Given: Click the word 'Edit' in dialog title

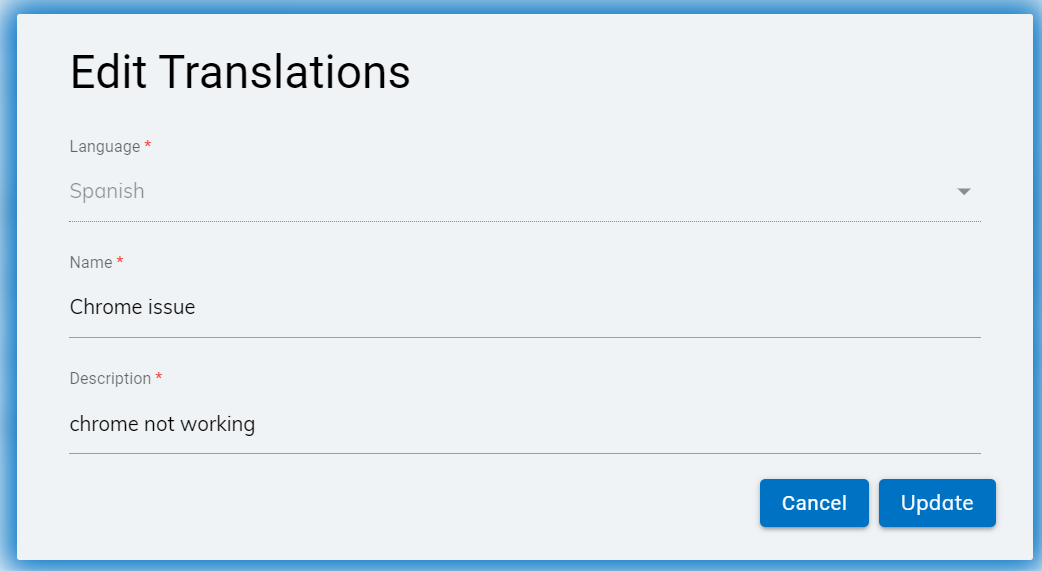Looking at the screenshot, I should tap(108, 73).
